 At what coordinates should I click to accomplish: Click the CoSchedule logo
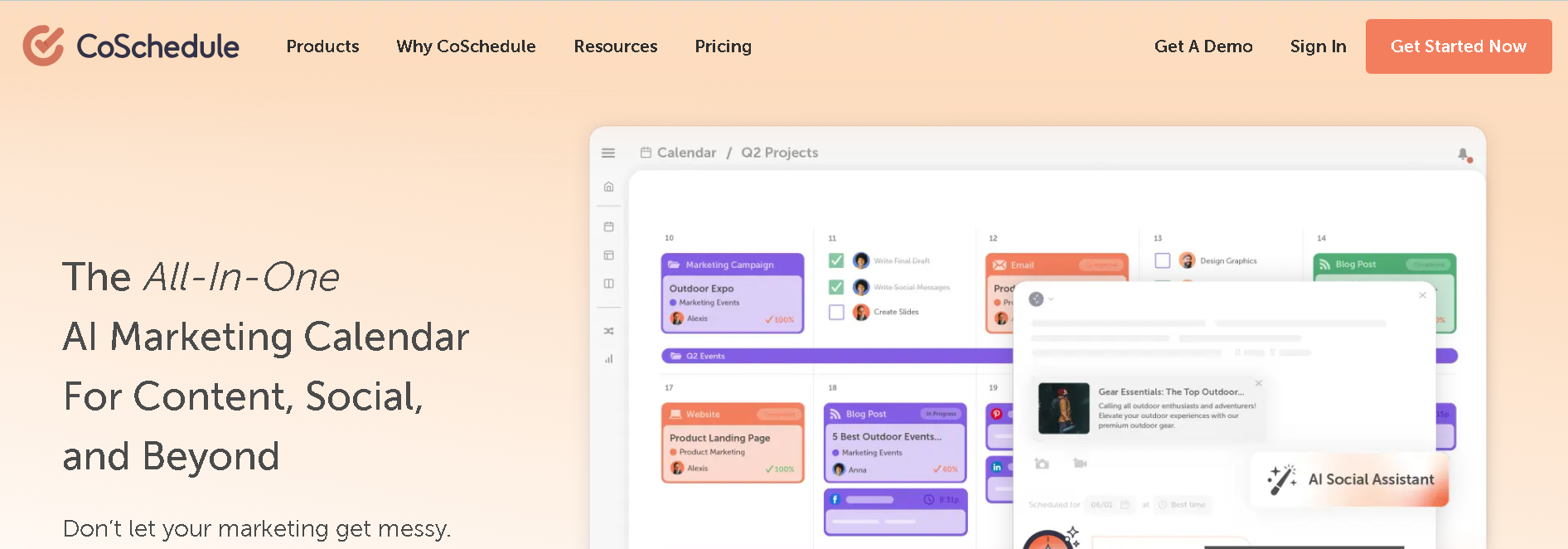pos(131,46)
